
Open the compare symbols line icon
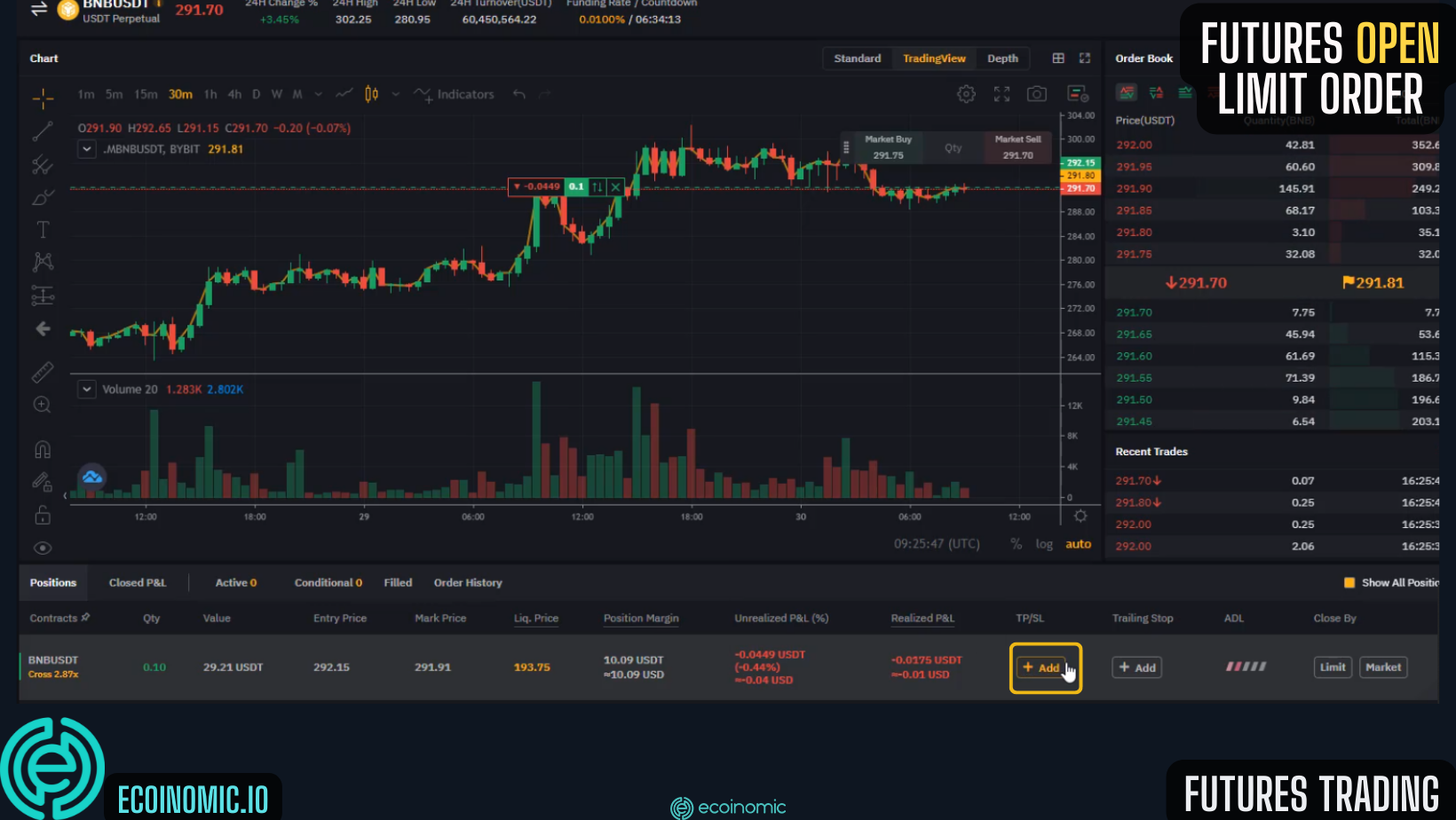click(x=344, y=94)
